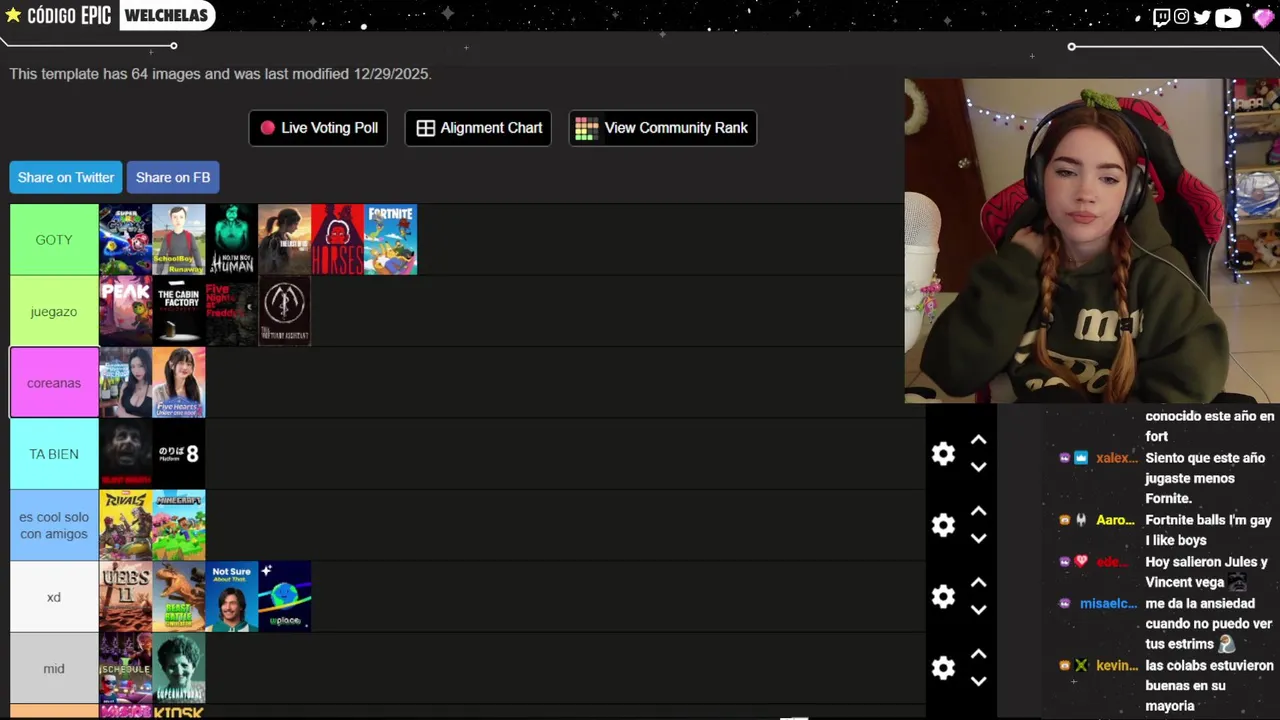The height and width of the screenshot is (720, 1280).
Task: Select the Supernatural thumbnail
Action: 178,668
